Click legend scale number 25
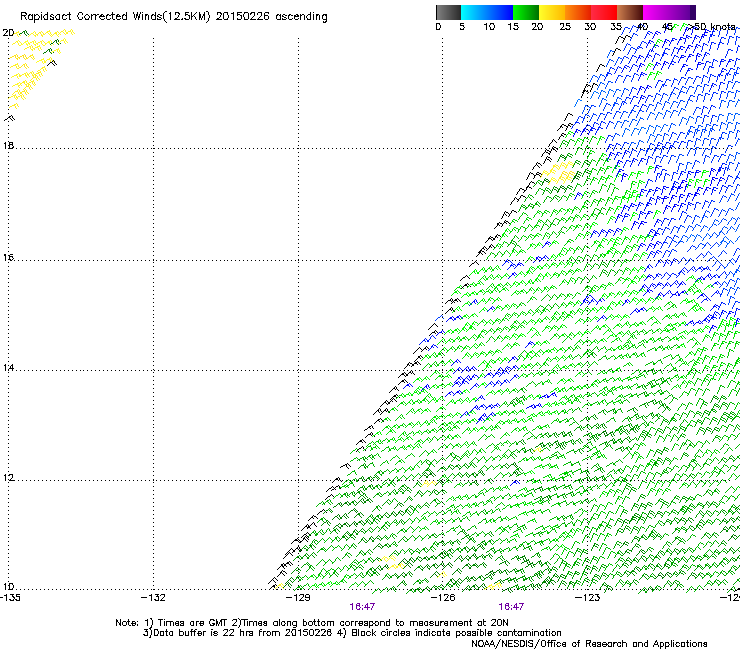 pyautogui.click(x=565, y=27)
